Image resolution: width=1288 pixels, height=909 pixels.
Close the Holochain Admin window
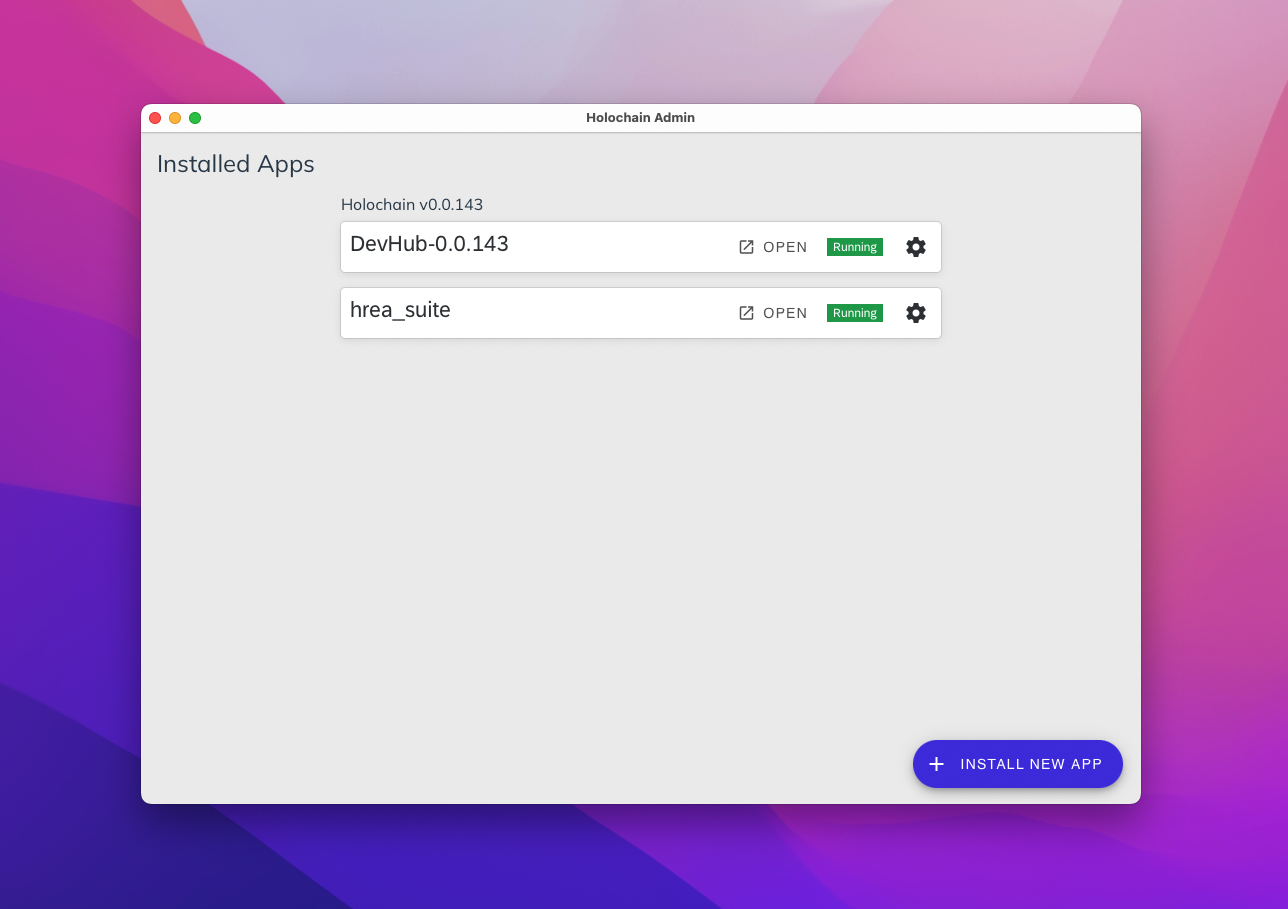pos(155,118)
